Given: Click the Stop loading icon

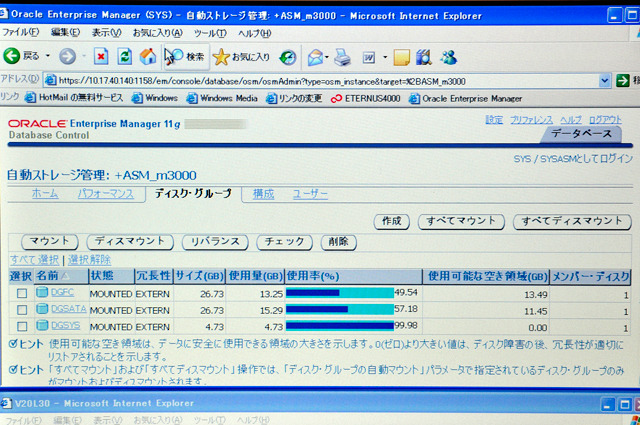Looking at the screenshot, I should (101, 56).
